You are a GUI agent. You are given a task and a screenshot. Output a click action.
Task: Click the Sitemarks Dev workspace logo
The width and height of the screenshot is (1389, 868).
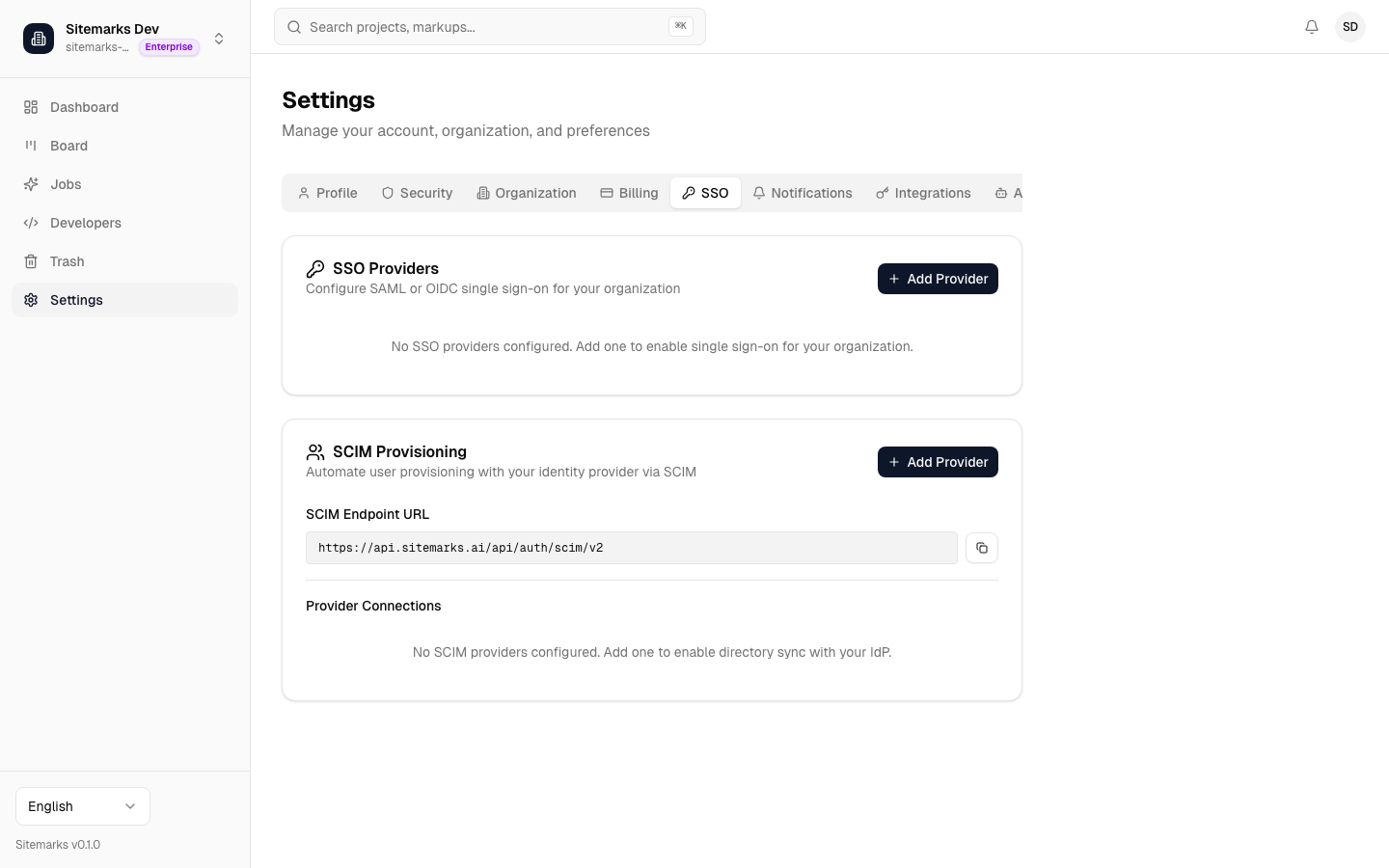click(x=39, y=39)
